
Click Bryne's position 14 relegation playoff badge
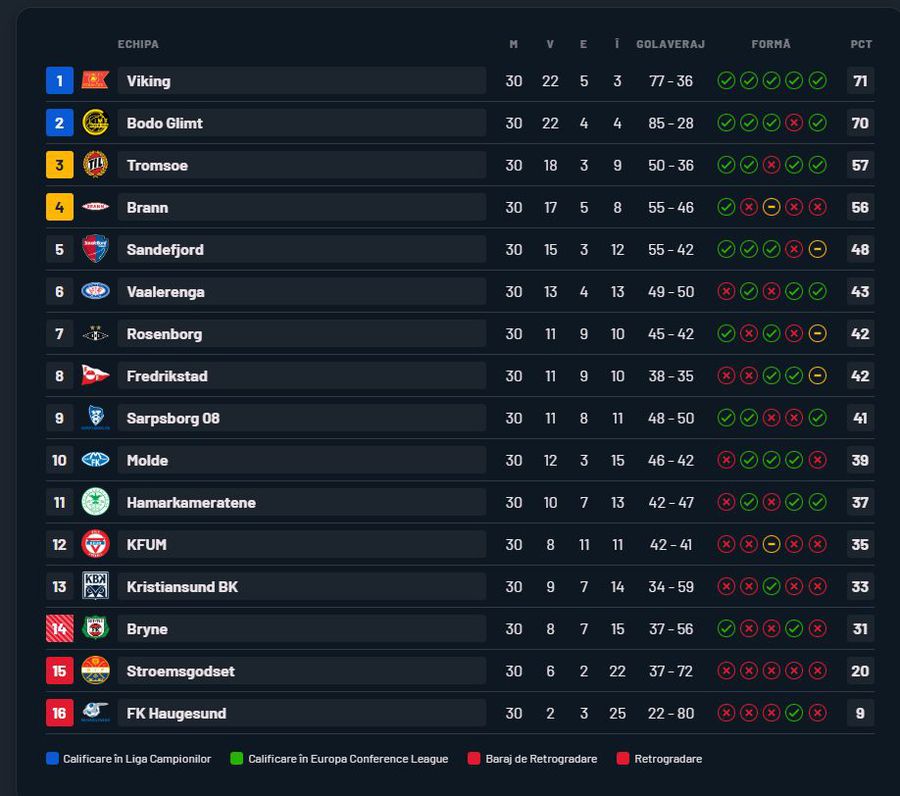[x=59, y=628]
